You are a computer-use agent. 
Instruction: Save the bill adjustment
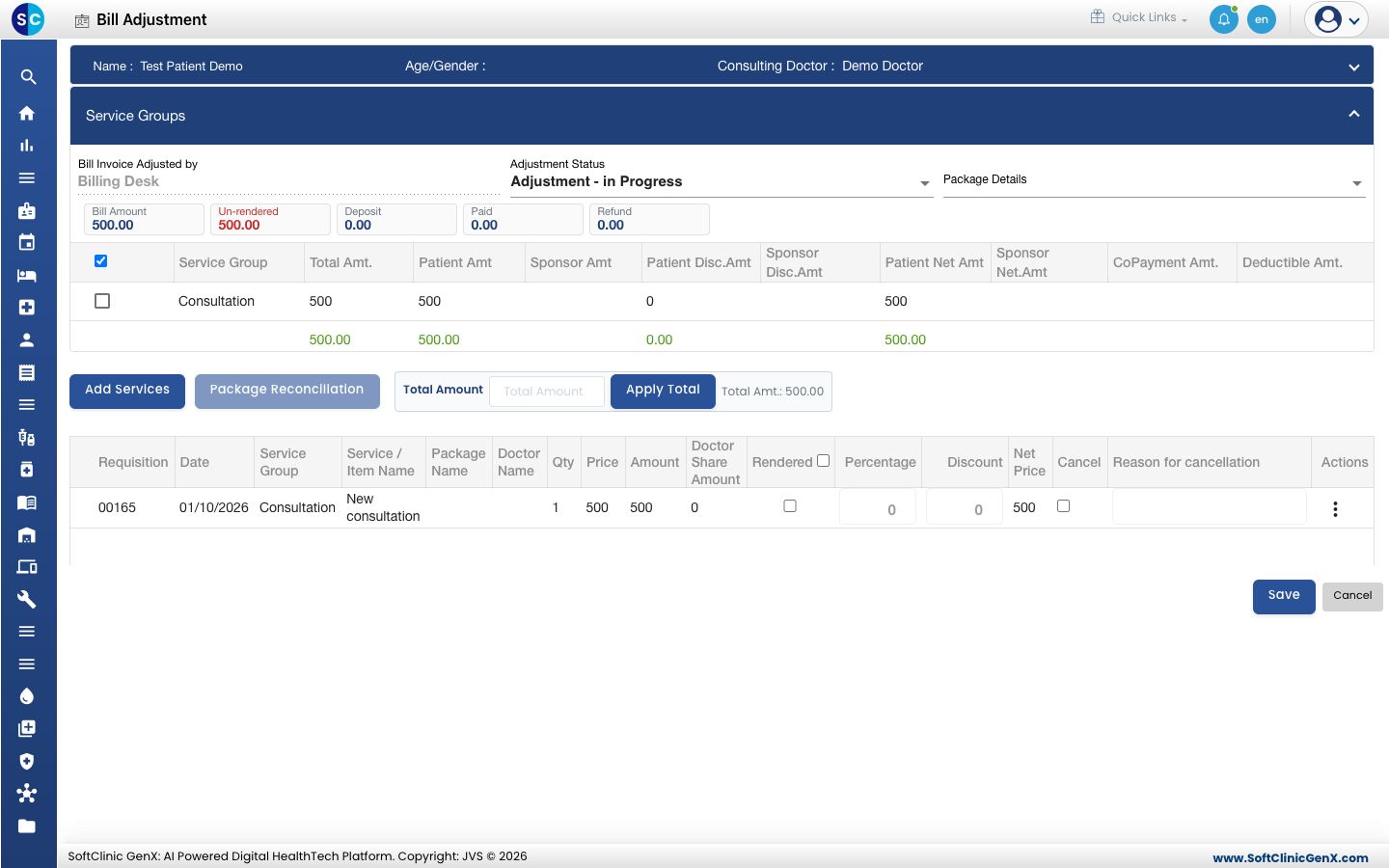coord(1284,596)
